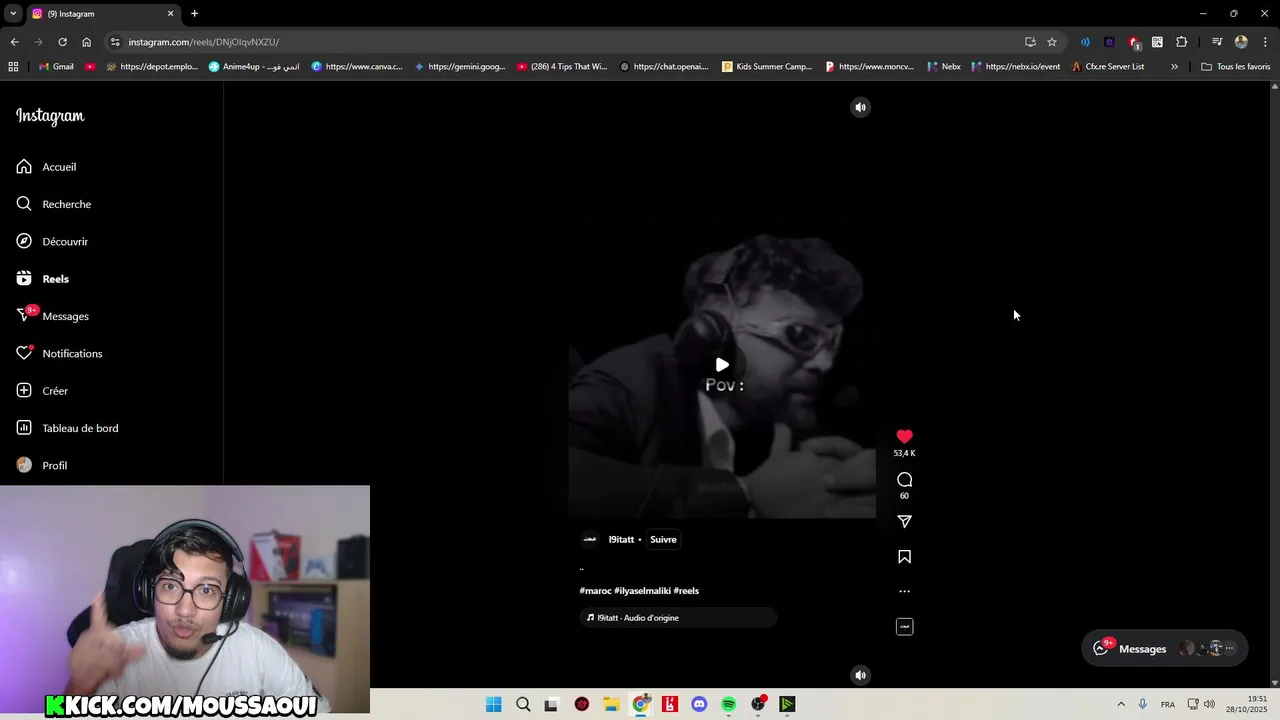1280x720 pixels.
Task: Open taskbar Search
Action: (523, 704)
